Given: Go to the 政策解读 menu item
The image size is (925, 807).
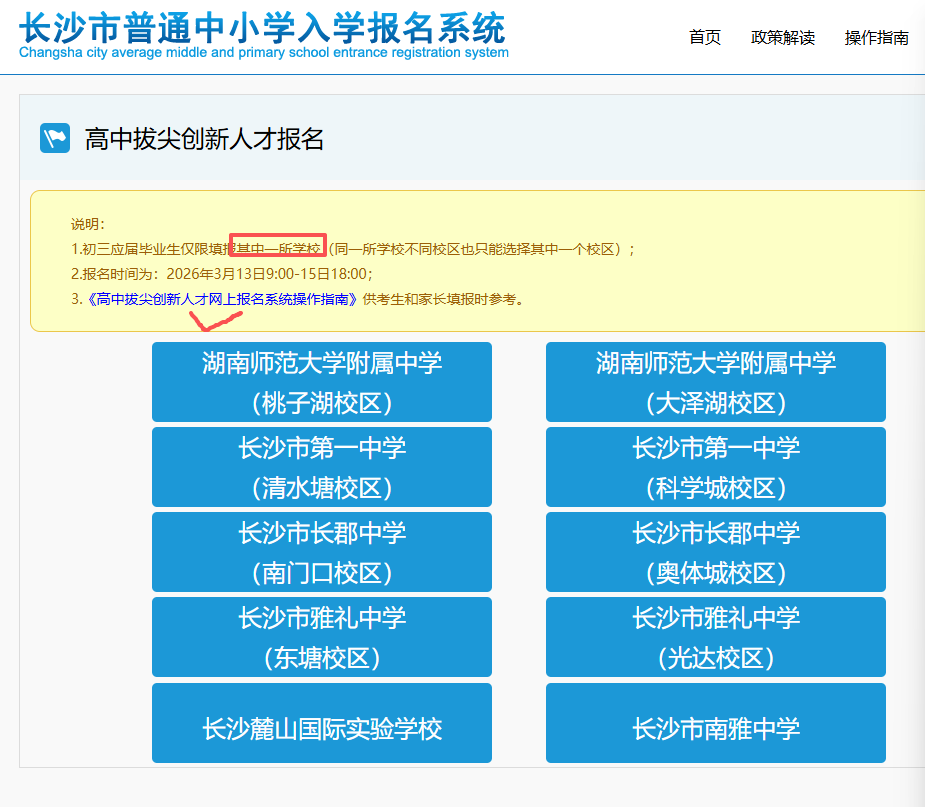Looking at the screenshot, I should coord(783,38).
